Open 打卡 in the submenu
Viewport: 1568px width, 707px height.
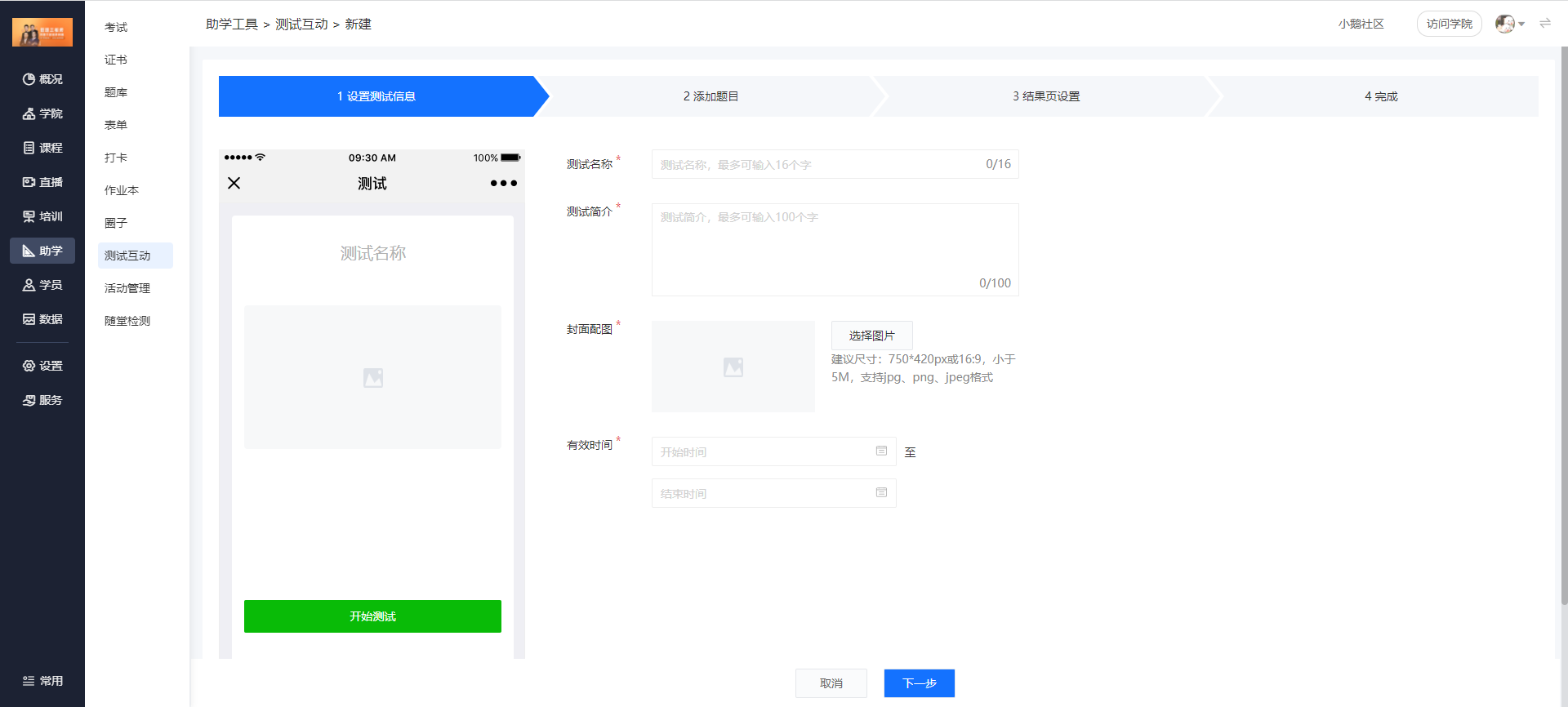(116, 158)
